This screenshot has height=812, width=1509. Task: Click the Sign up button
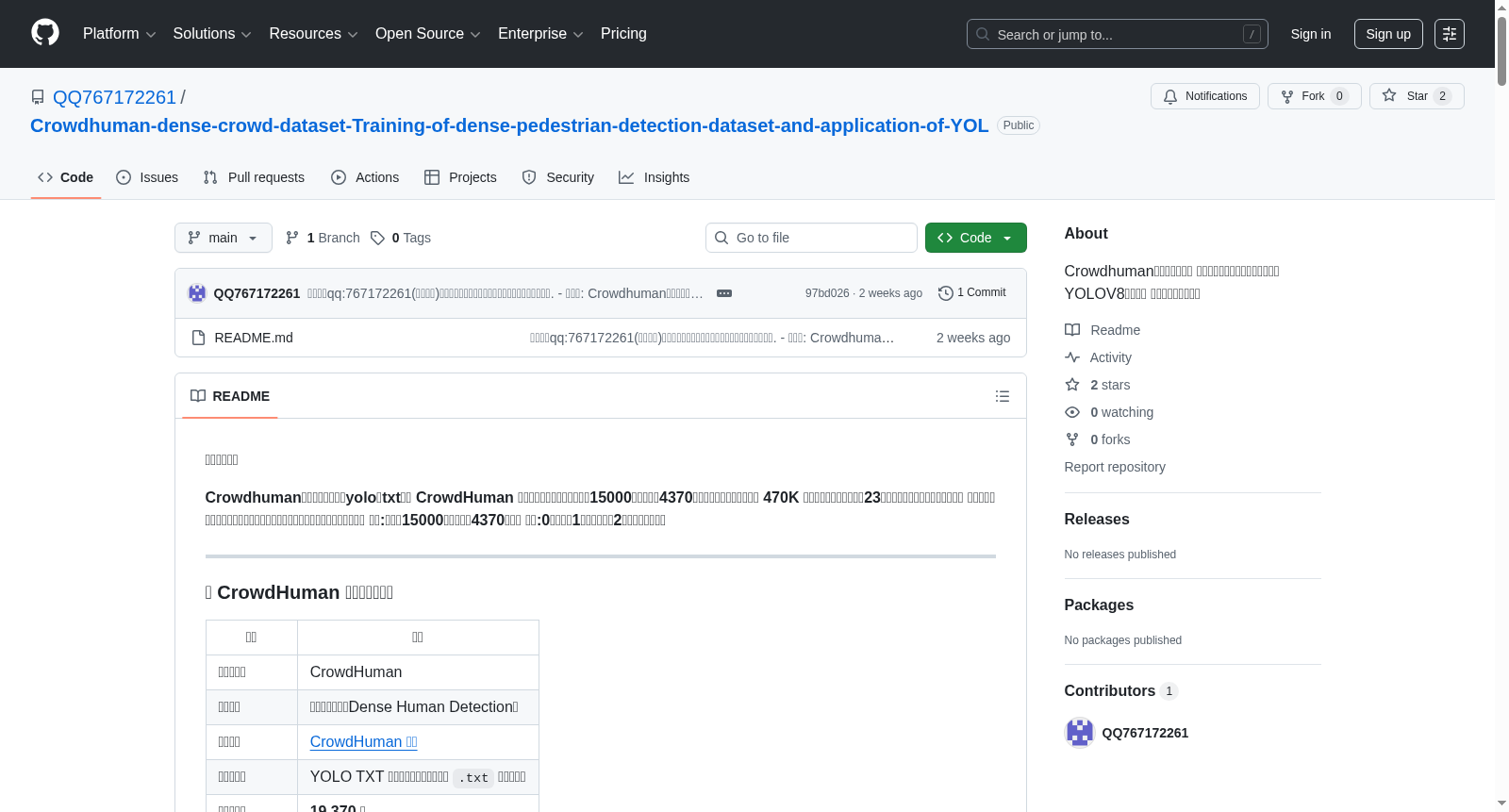coord(1388,34)
